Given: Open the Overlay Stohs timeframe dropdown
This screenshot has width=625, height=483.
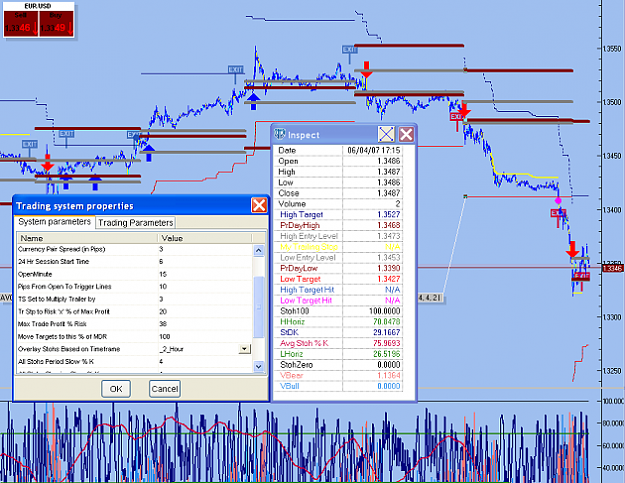Looking at the screenshot, I should (x=244, y=349).
